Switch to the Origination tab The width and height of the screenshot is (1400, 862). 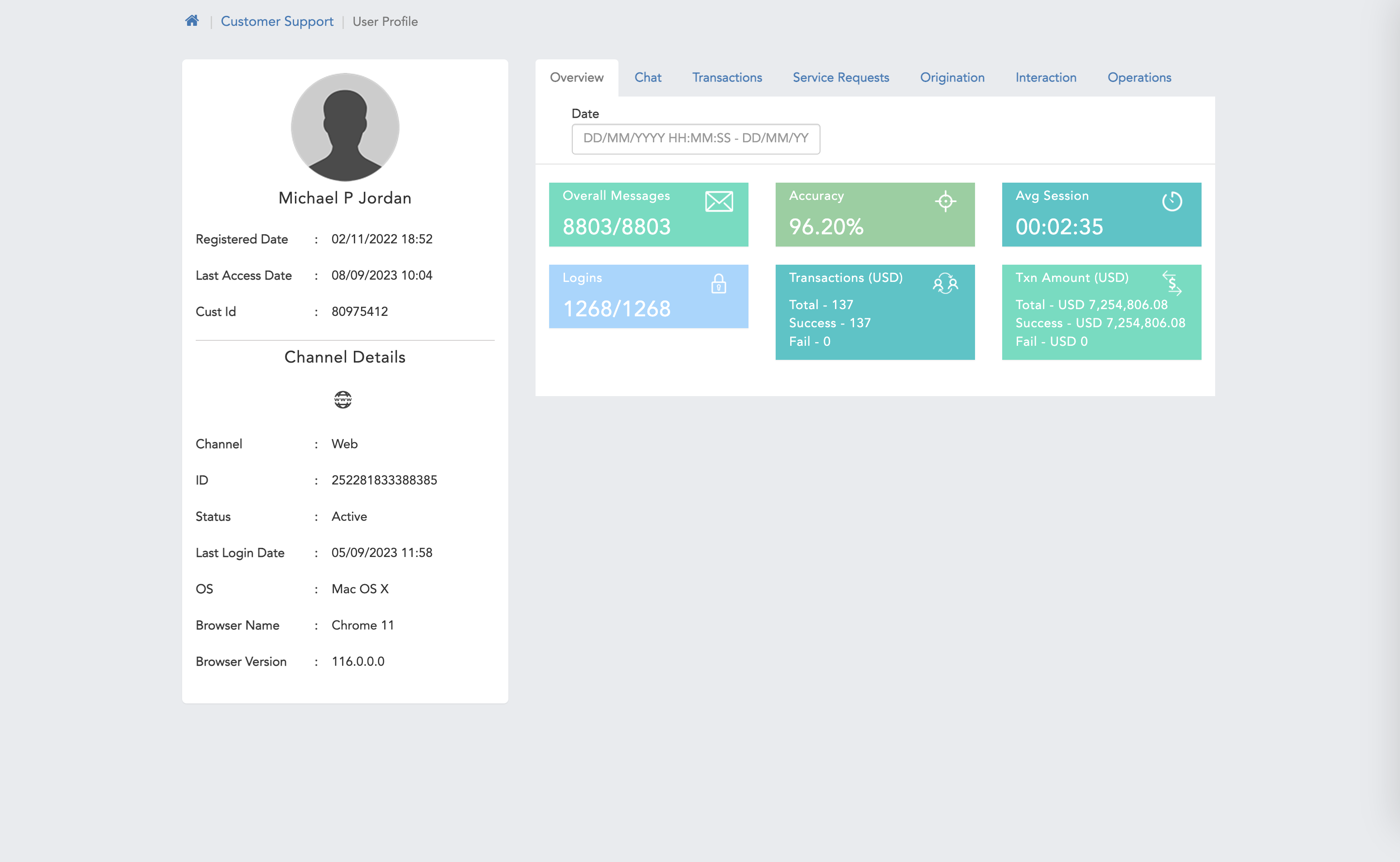[952, 77]
